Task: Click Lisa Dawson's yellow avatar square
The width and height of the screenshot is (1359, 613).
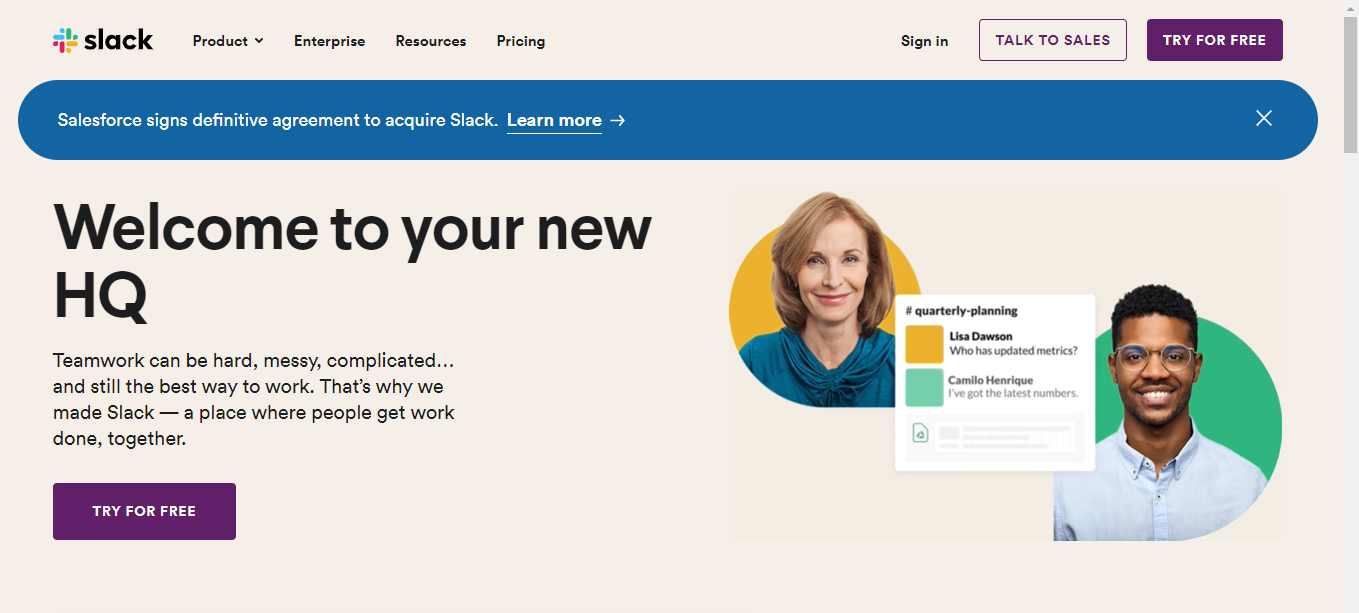Action: [x=924, y=344]
